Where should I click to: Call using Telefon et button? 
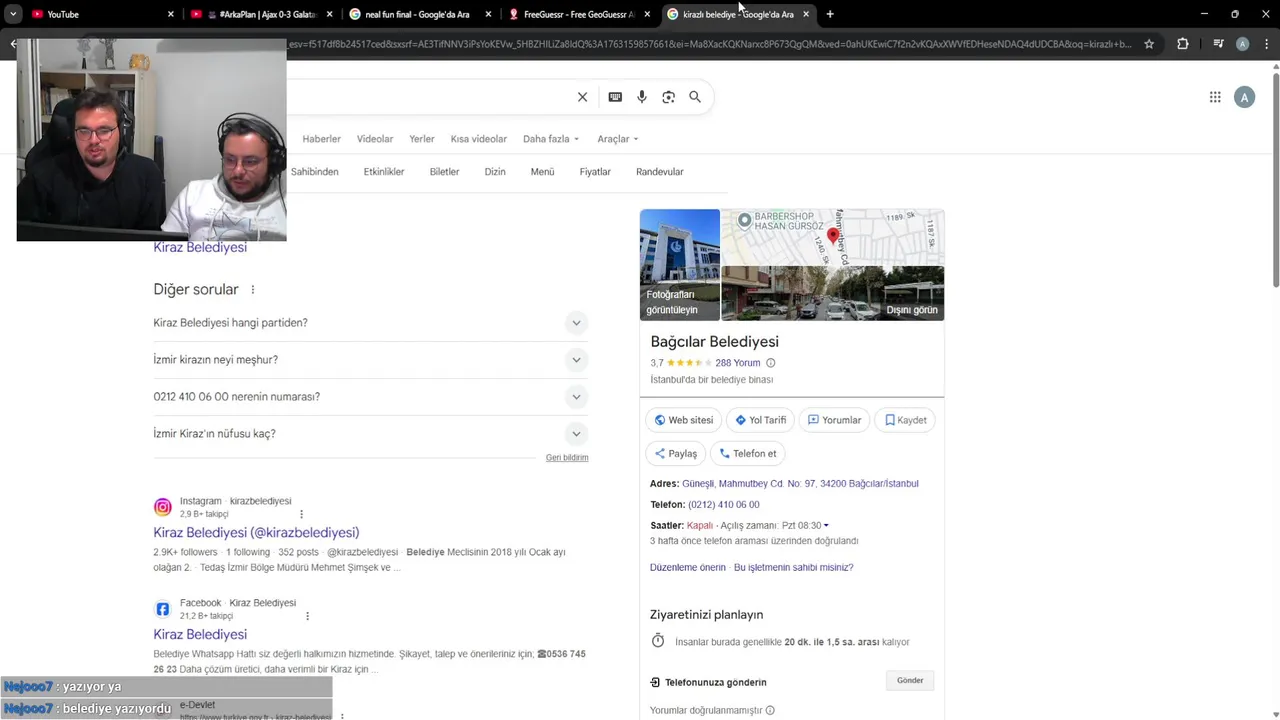click(748, 454)
